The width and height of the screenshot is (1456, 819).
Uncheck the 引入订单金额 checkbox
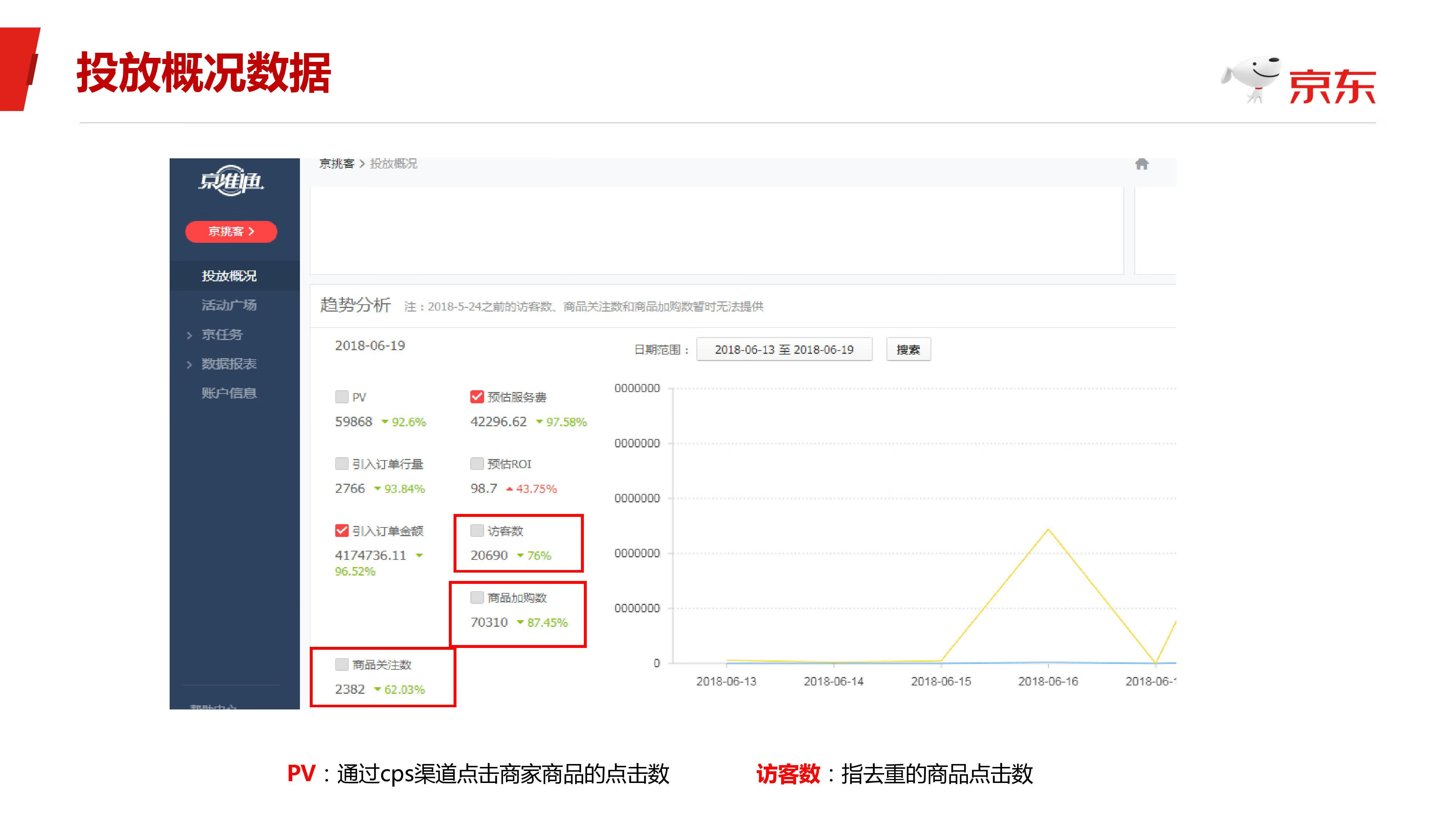point(341,530)
